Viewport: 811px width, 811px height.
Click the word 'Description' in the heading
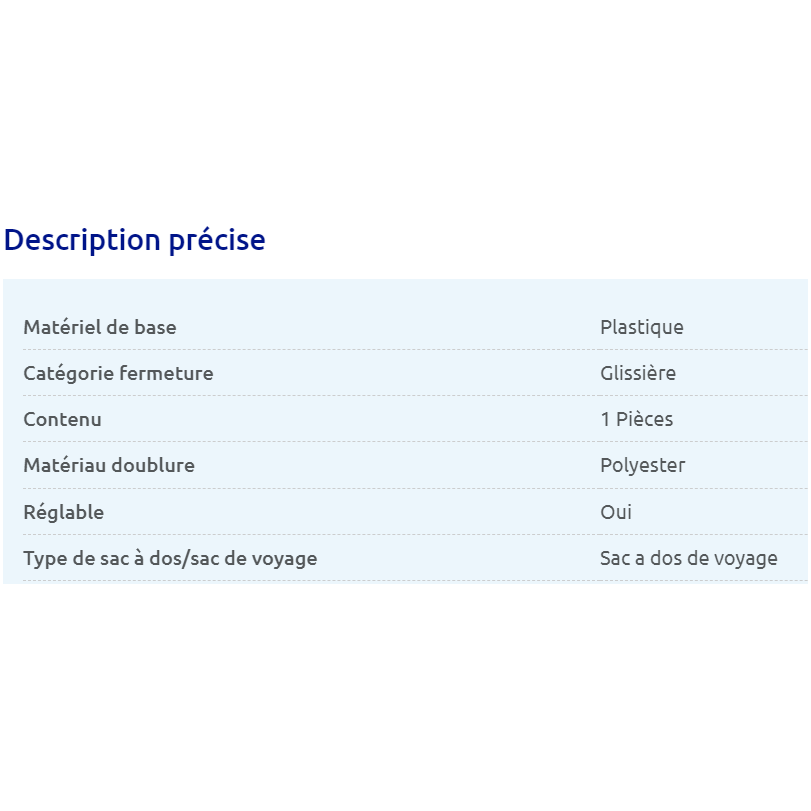pyautogui.click(x=82, y=240)
